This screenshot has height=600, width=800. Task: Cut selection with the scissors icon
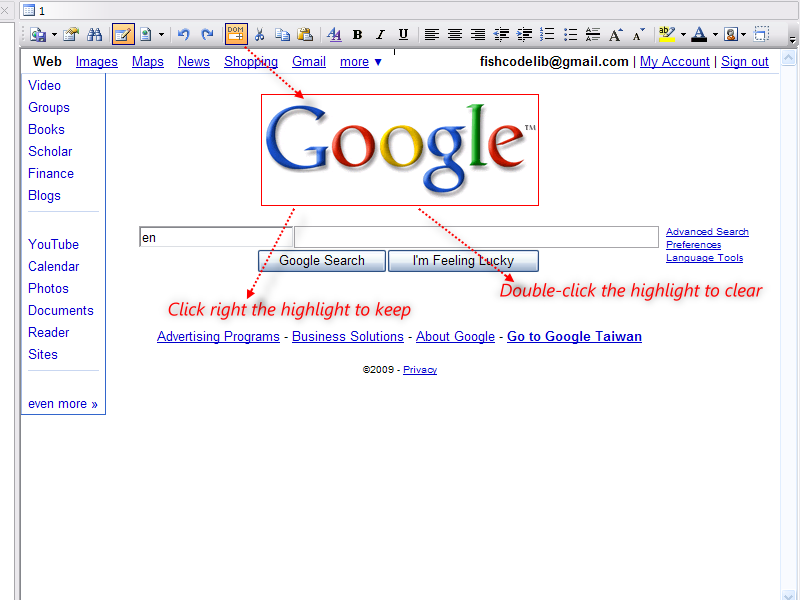[x=260, y=35]
